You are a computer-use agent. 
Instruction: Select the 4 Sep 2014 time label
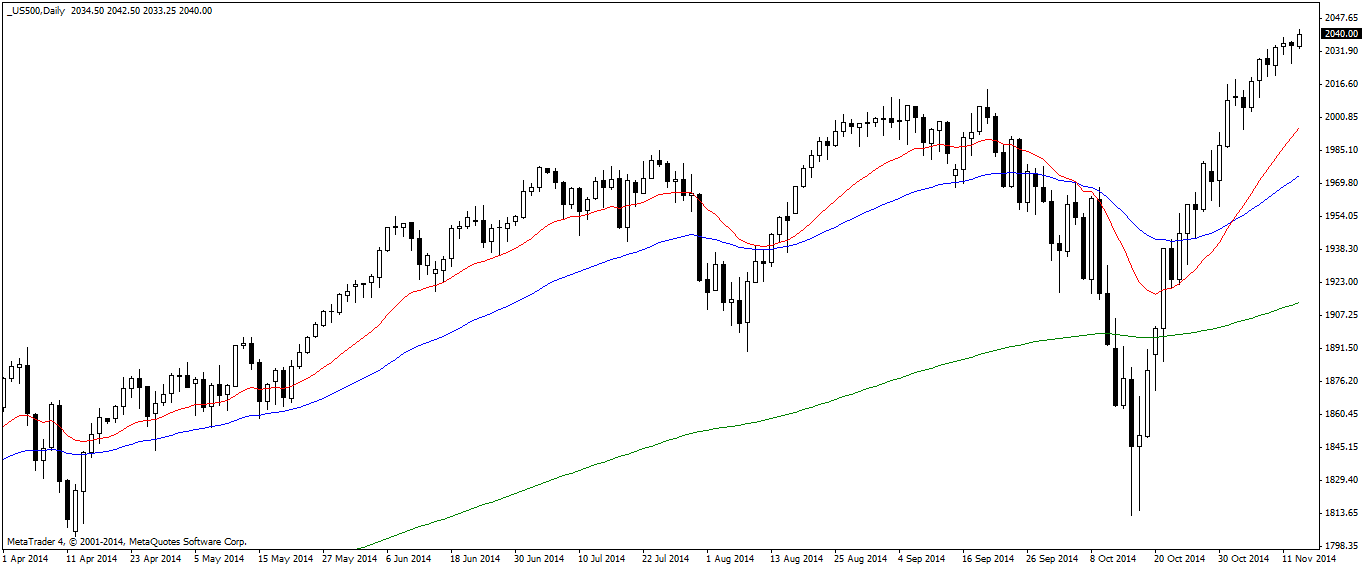(922, 559)
